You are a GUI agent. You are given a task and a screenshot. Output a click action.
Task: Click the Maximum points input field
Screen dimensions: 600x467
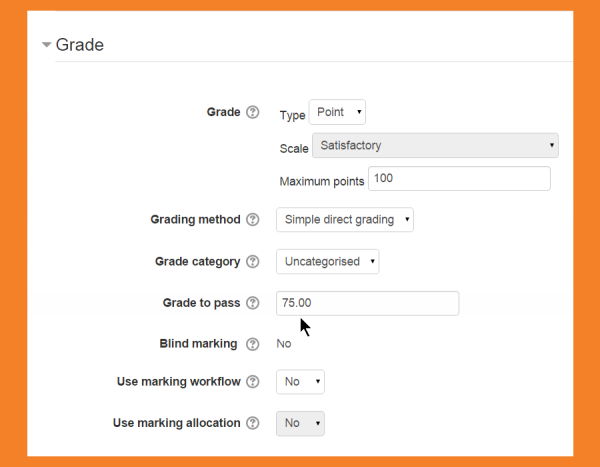point(459,179)
